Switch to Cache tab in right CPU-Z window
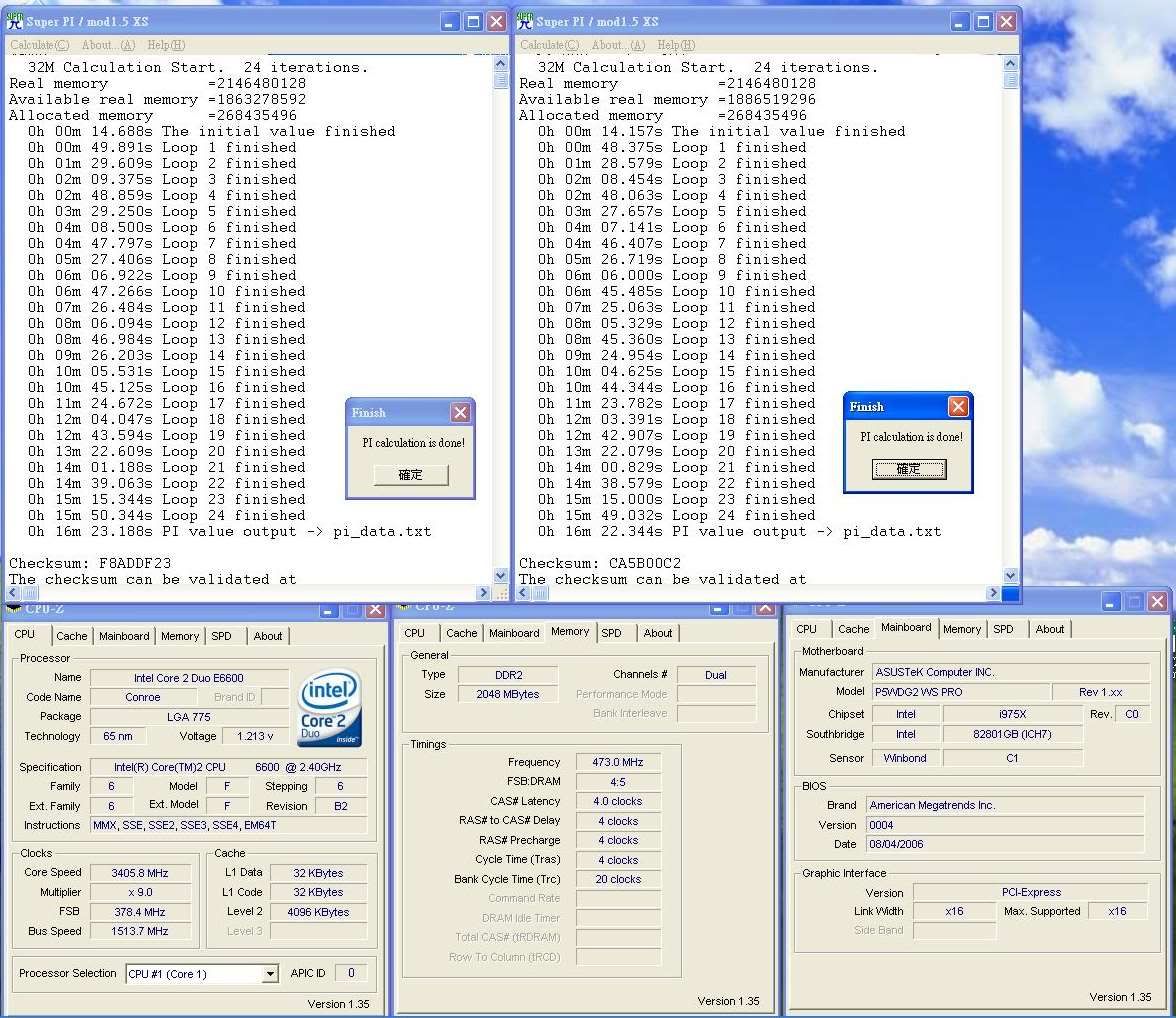1176x1018 pixels. click(854, 629)
